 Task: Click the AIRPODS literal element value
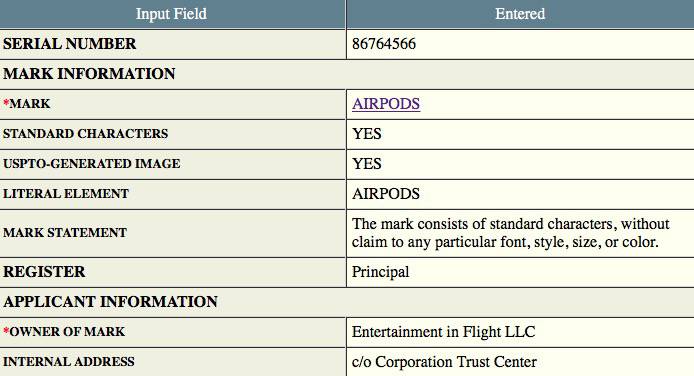click(386, 194)
